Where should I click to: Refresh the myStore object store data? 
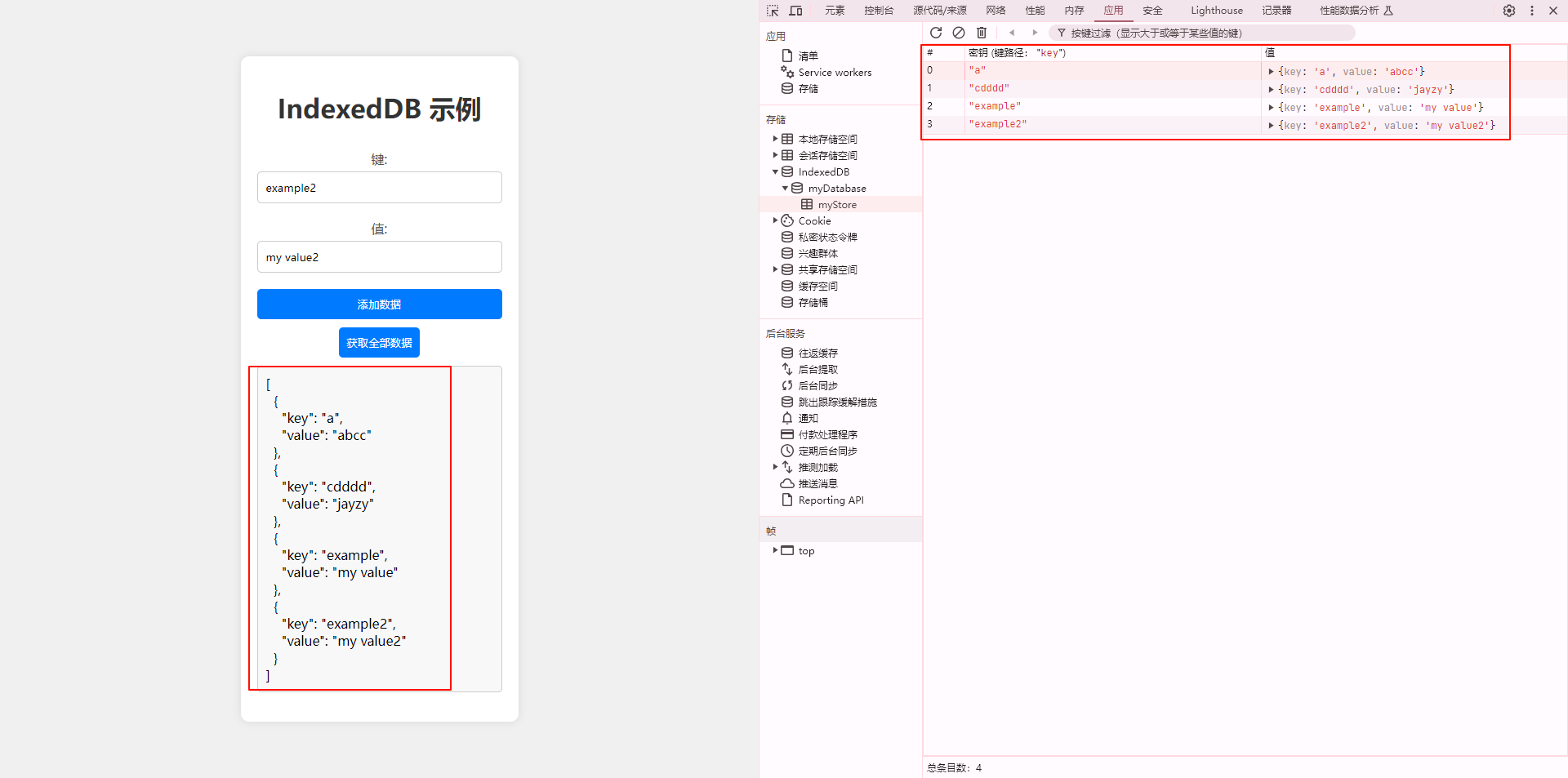[937, 33]
